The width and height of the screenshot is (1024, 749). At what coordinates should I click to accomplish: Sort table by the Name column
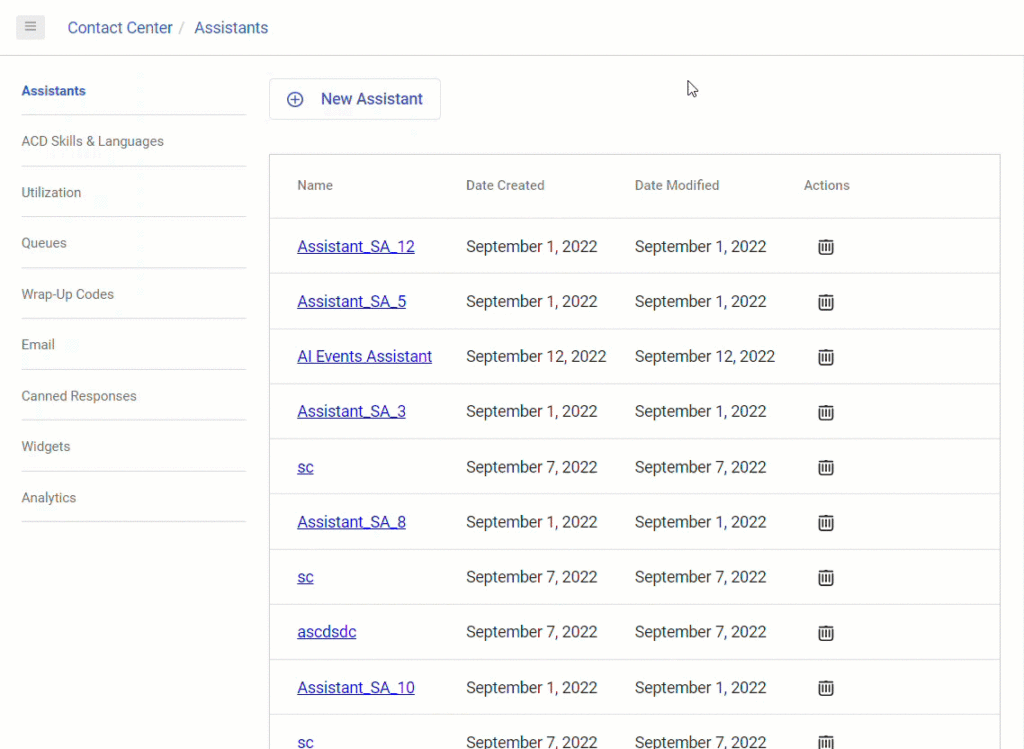click(314, 185)
